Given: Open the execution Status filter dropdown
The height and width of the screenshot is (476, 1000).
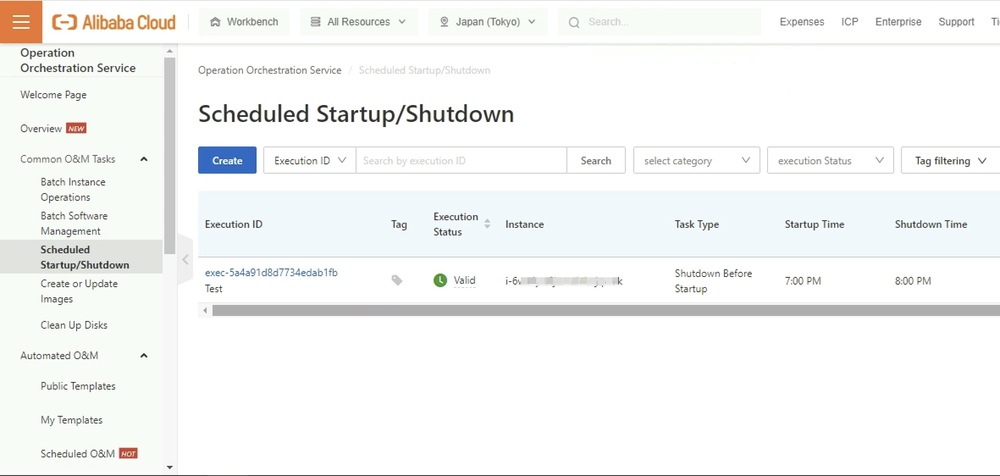Looking at the screenshot, I should pyautogui.click(x=830, y=160).
